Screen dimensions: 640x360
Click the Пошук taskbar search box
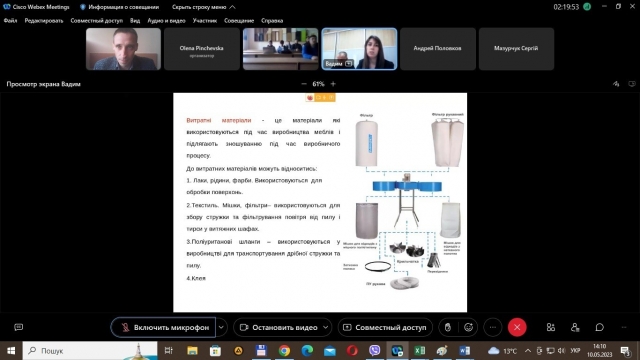click(x=90, y=351)
